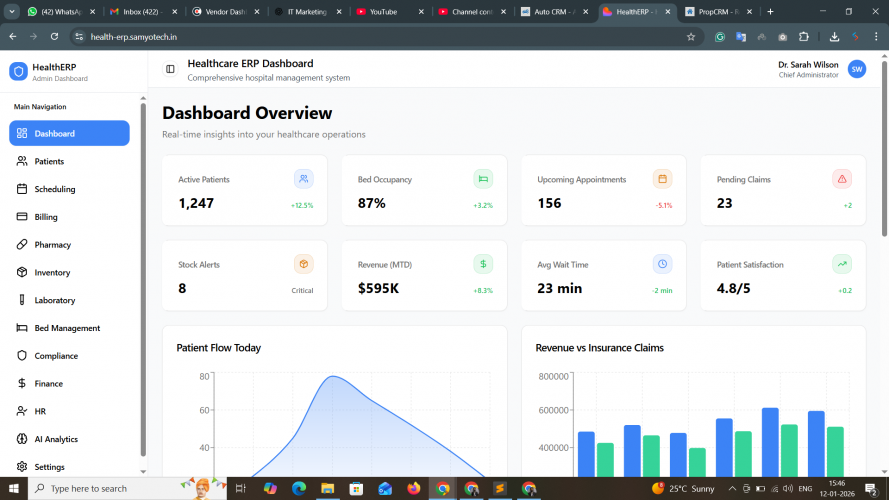
Task: Open the browser extensions puzzle icon
Action: pyautogui.click(x=803, y=37)
